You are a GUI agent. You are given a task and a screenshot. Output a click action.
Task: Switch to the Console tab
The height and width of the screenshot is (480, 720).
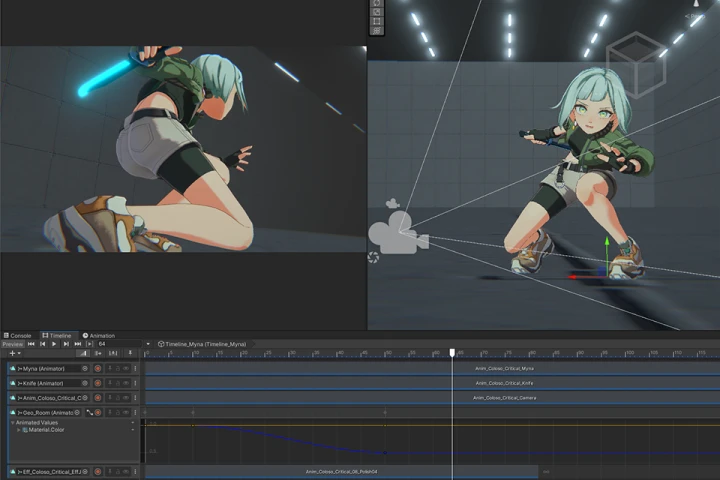[17, 336]
